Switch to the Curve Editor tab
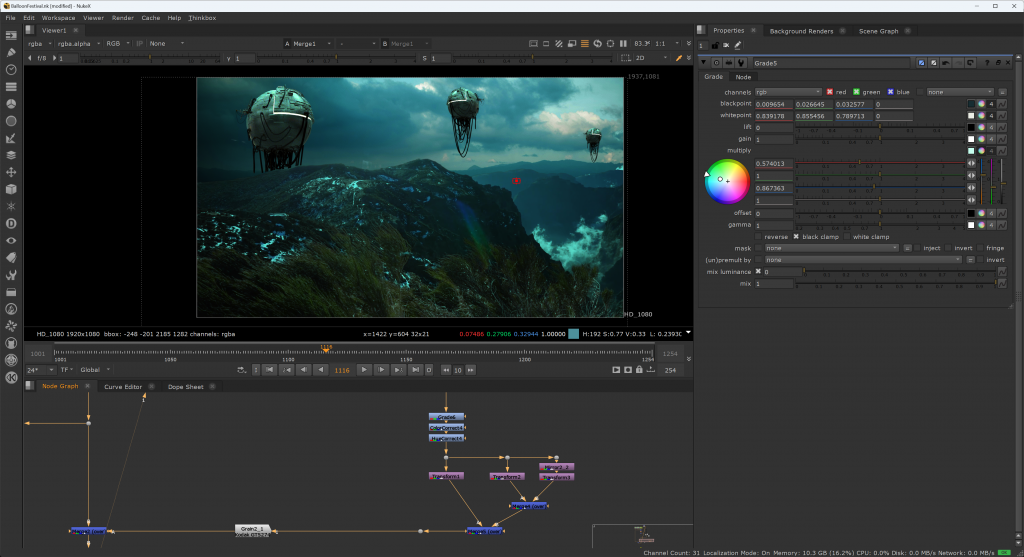The image size is (1024, 557). coord(123,387)
